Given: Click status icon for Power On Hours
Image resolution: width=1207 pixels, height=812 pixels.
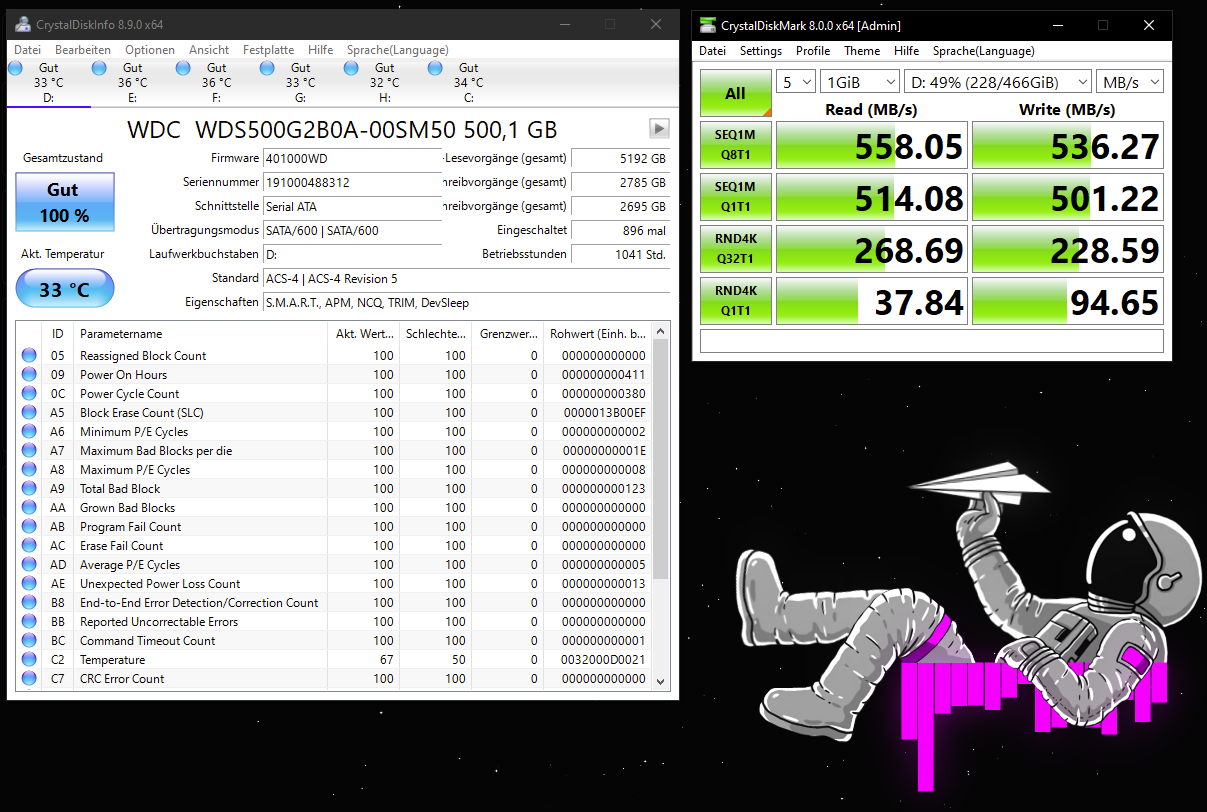Looking at the screenshot, I should (x=29, y=375).
